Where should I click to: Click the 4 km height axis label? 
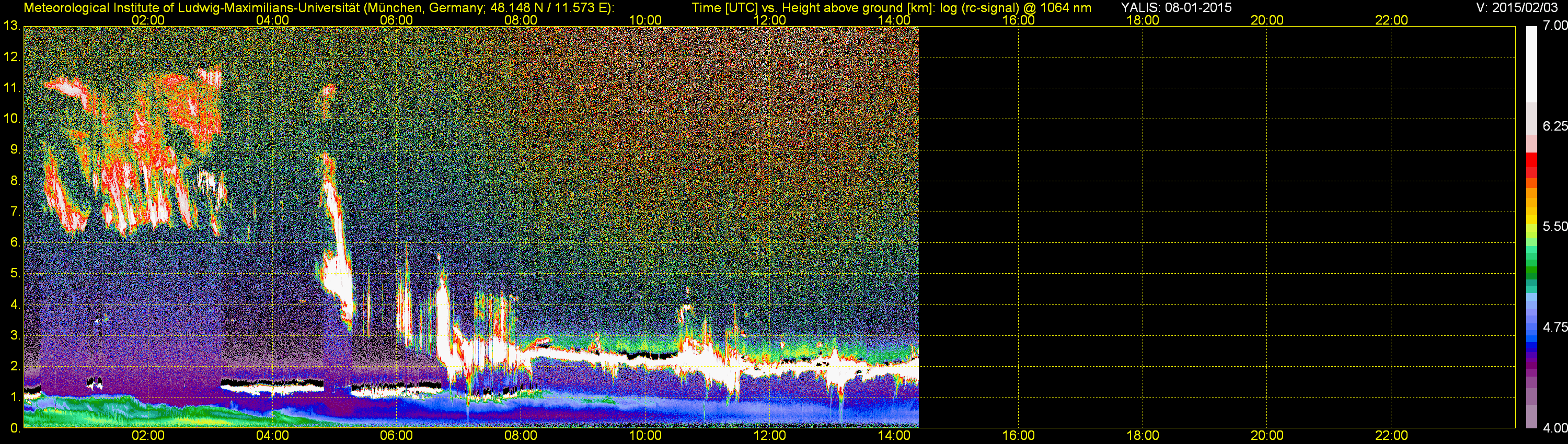tap(15, 304)
